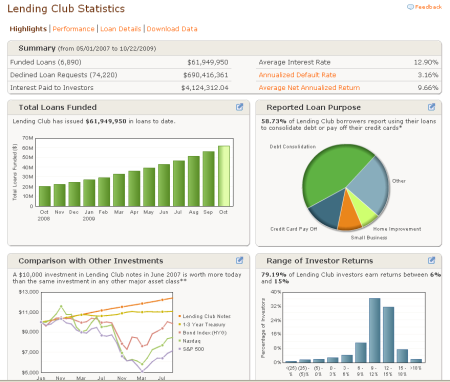Click the Debt Consolidation pie label

pyautogui.click(x=293, y=147)
